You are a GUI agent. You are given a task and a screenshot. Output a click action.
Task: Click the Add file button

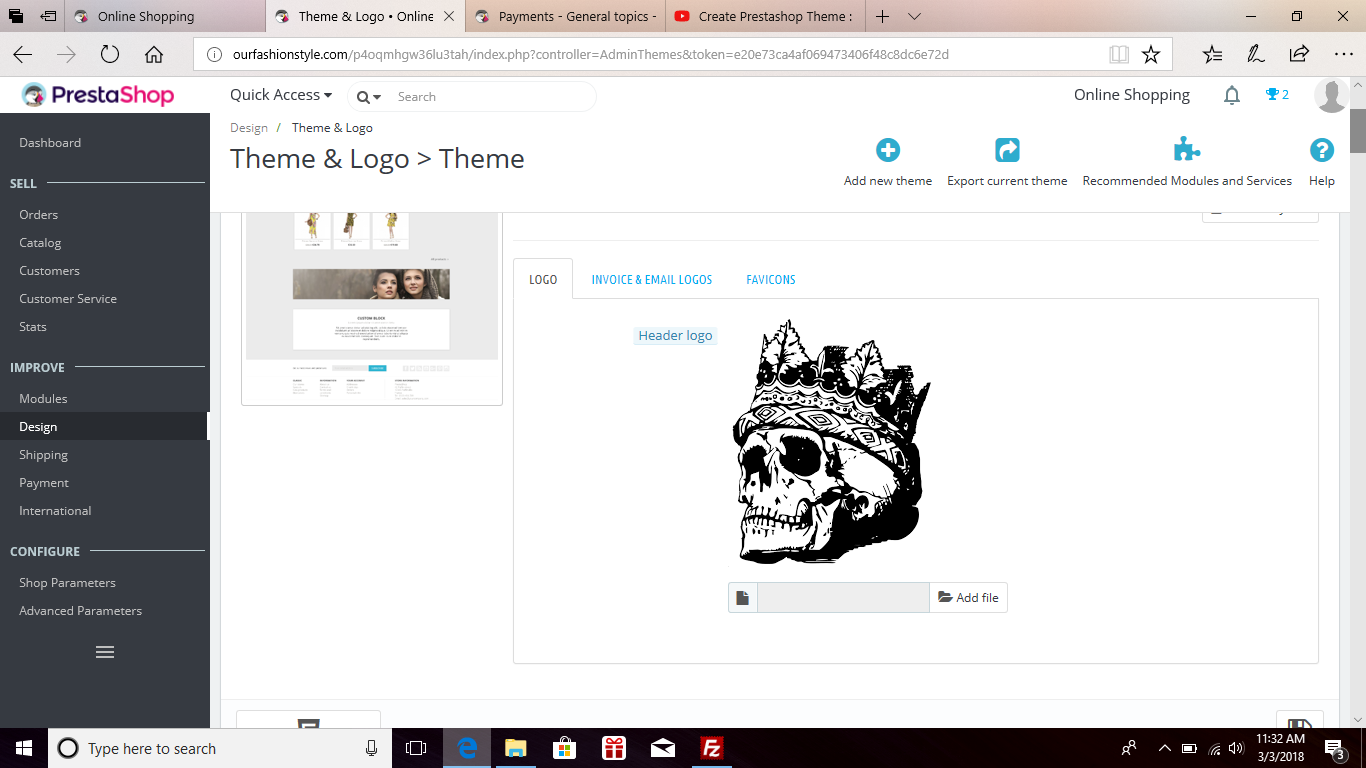[968, 598]
